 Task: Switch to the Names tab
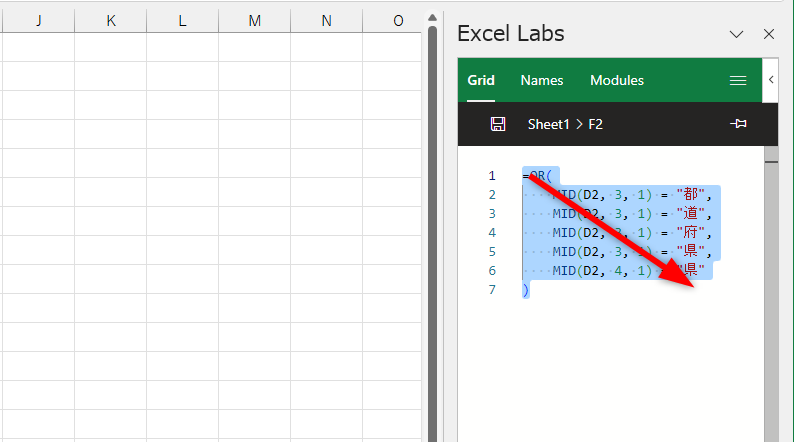pyautogui.click(x=542, y=80)
